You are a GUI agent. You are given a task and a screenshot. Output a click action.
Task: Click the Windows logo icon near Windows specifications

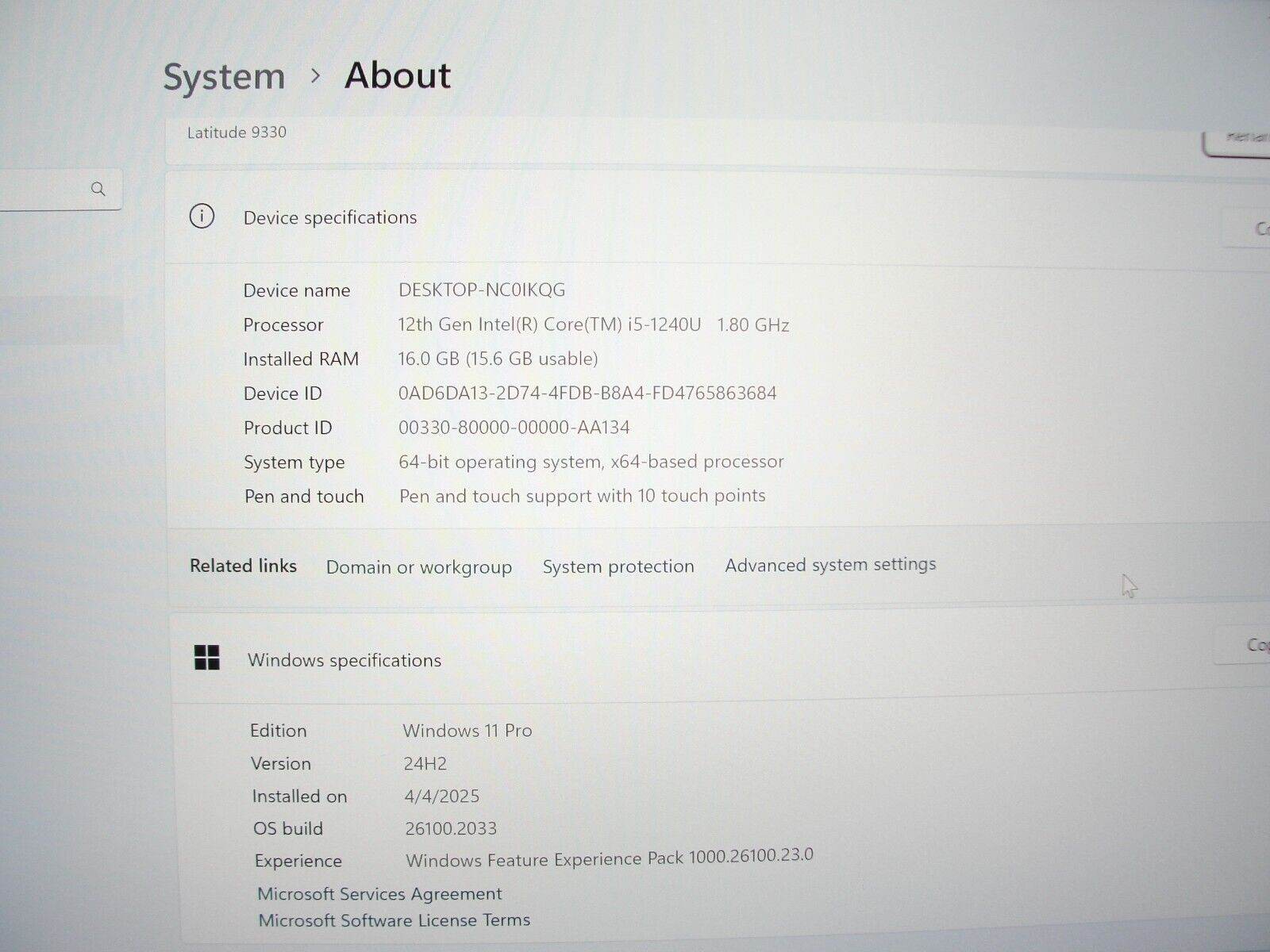click(206, 659)
